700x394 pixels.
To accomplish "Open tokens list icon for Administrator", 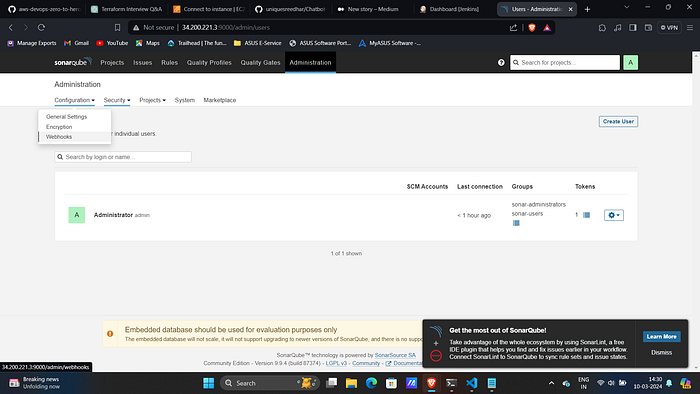I will (x=587, y=215).
